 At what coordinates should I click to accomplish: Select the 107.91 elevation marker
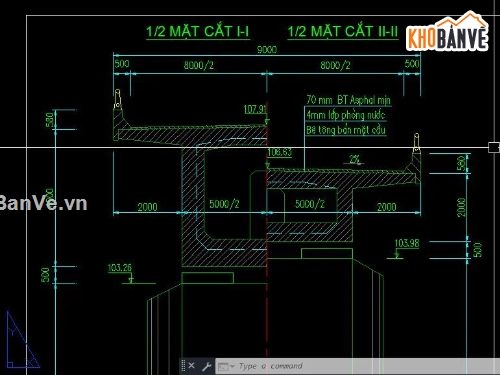coord(255,109)
